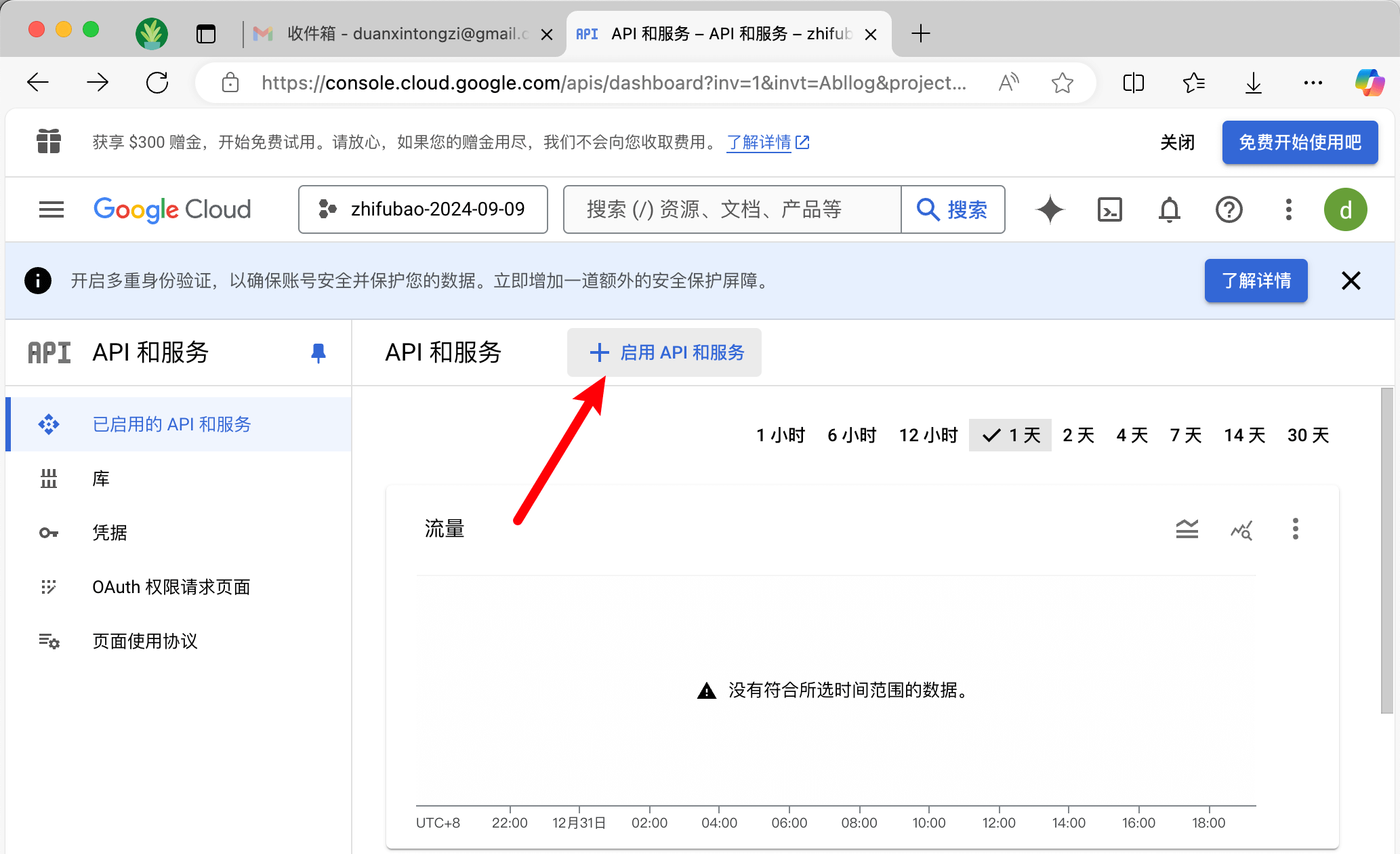Image resolution: width=1400 pixels, height=854 pixels.
Task: Unpin API 和服务 with the pin icon
Action: [318, 352]
